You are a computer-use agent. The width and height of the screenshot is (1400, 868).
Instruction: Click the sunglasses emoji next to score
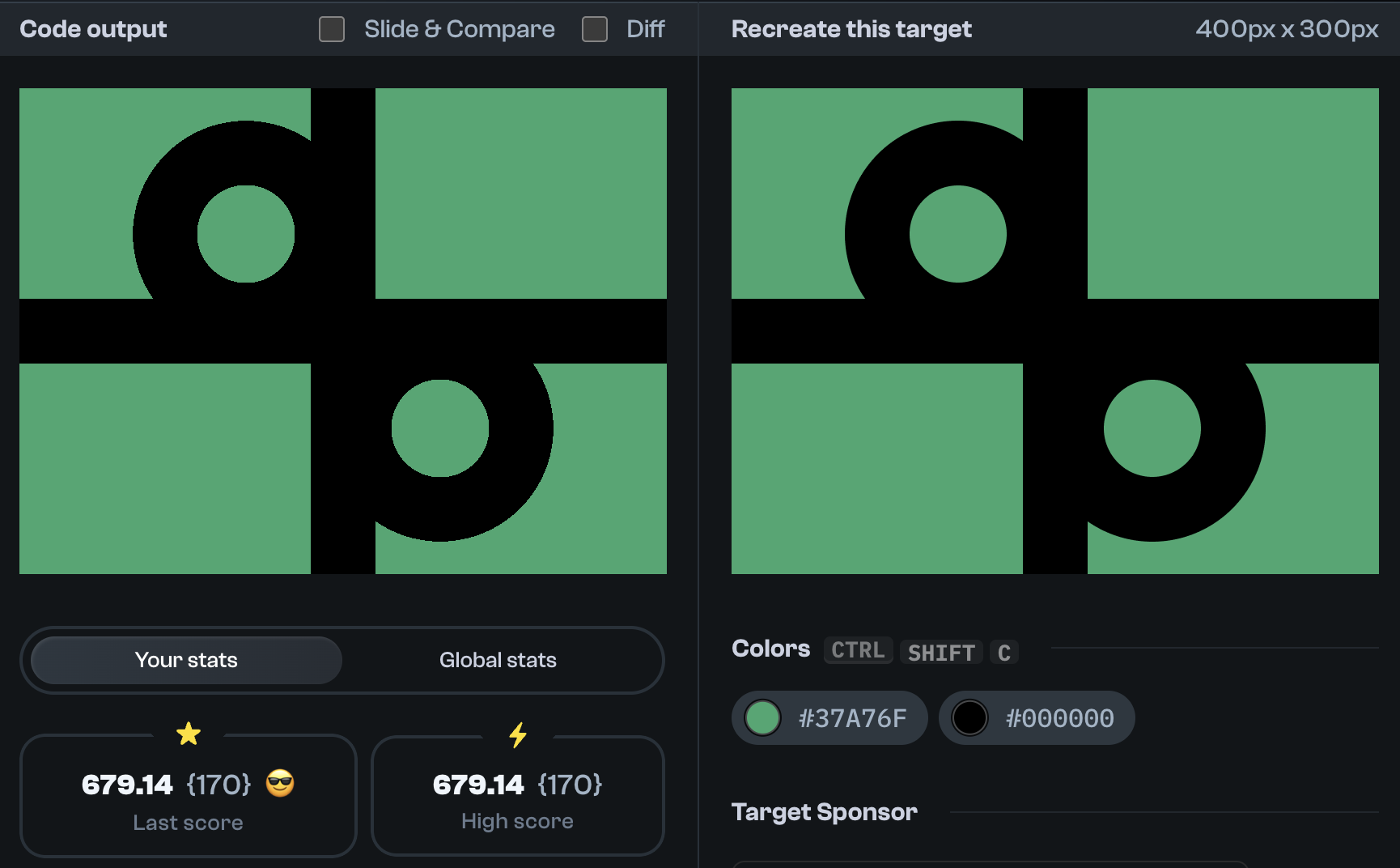[280, 784]
